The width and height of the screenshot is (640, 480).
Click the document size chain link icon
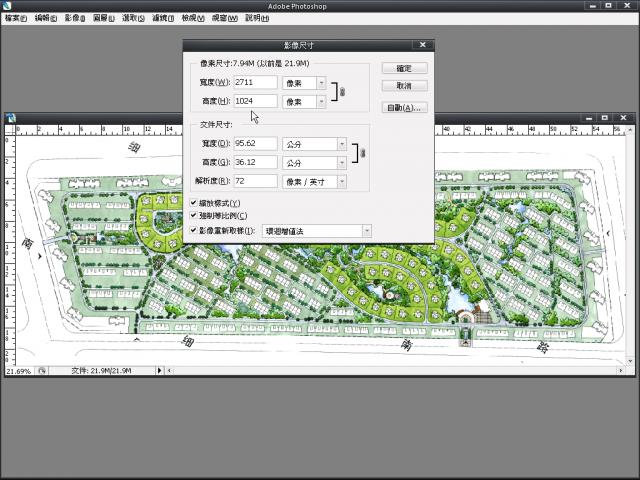(362, 153)
